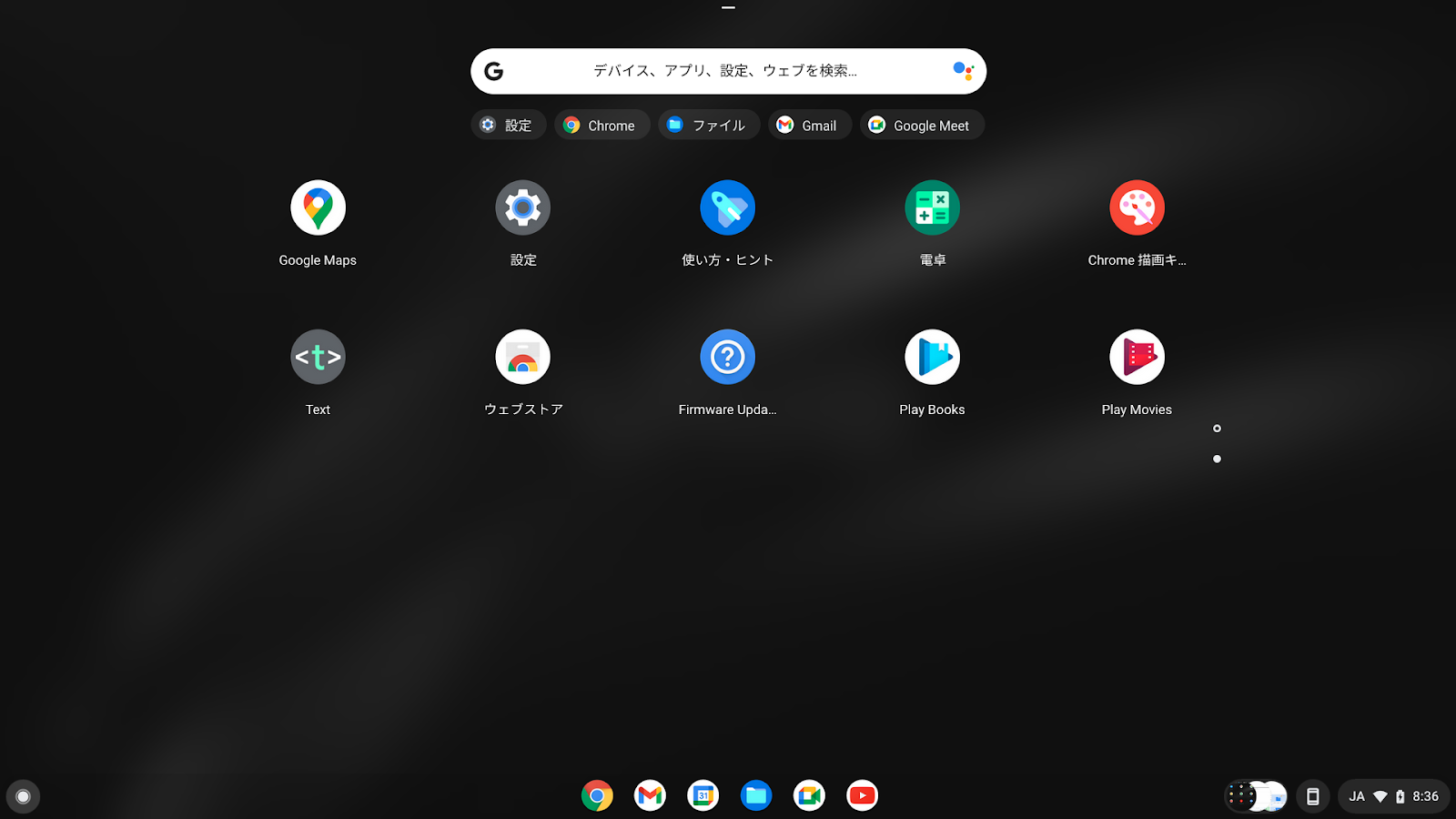The height and width of the screenshot is (819, 1456).
Task: Activate the Google Assistant icon
Action: point(963,71)
